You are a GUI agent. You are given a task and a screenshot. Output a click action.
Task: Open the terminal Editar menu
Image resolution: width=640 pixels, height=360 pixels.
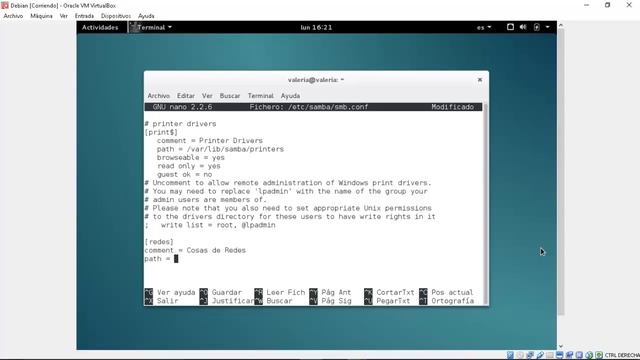click(x=186, y=96)
